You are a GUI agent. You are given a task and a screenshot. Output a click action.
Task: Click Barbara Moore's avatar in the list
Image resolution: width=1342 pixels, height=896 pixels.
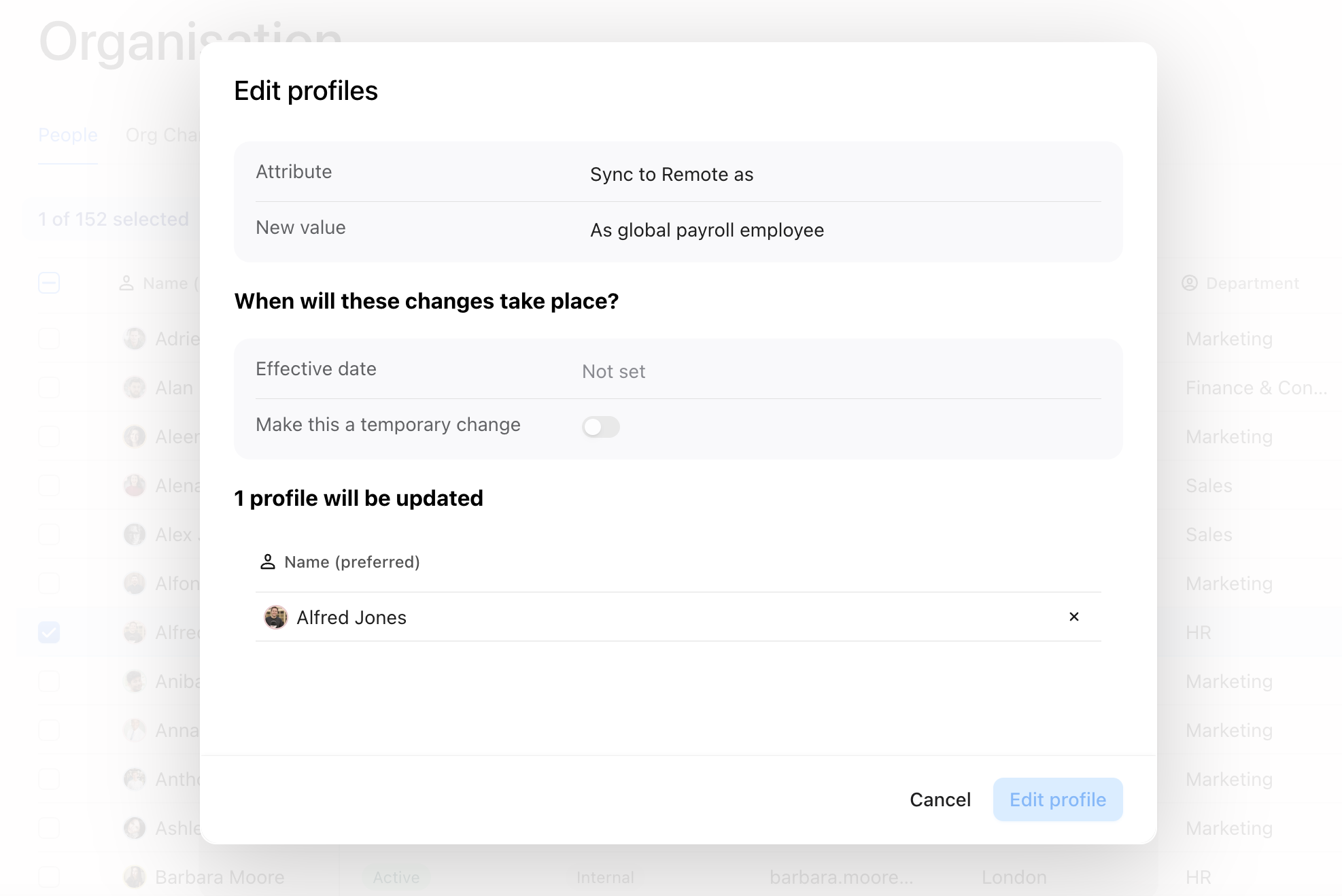[x=135, y=877]
